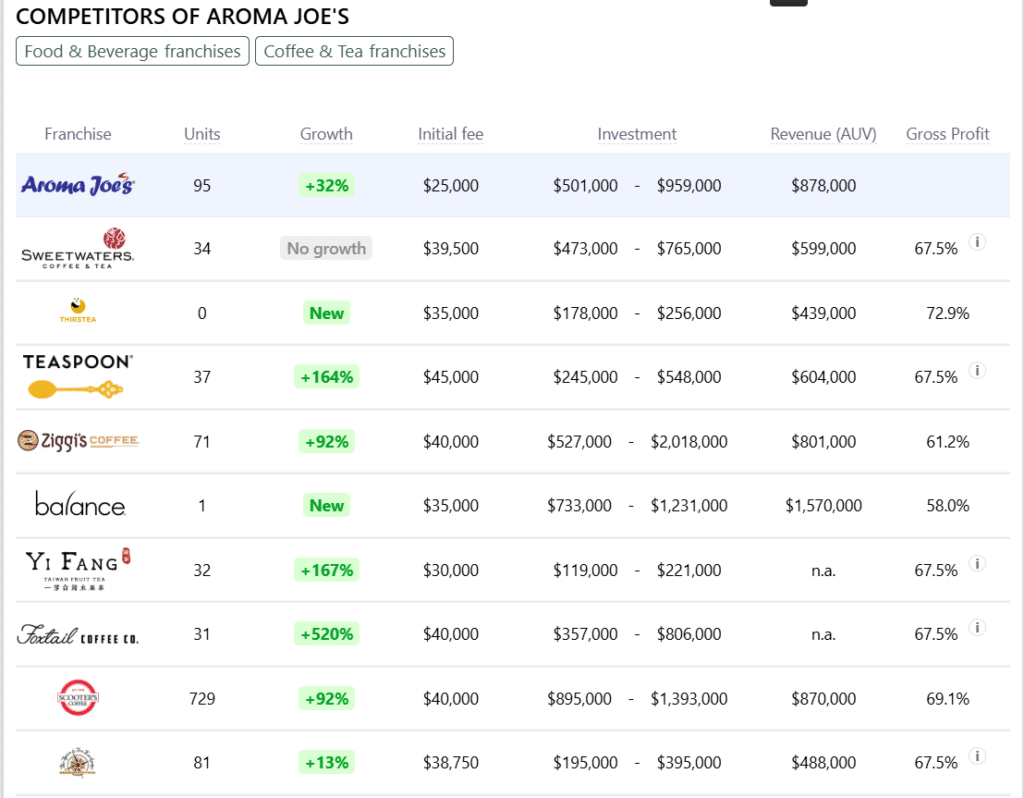Sort by the Growth column header
This screenshot has height=798, width=1024.
[x=326, y=134]
